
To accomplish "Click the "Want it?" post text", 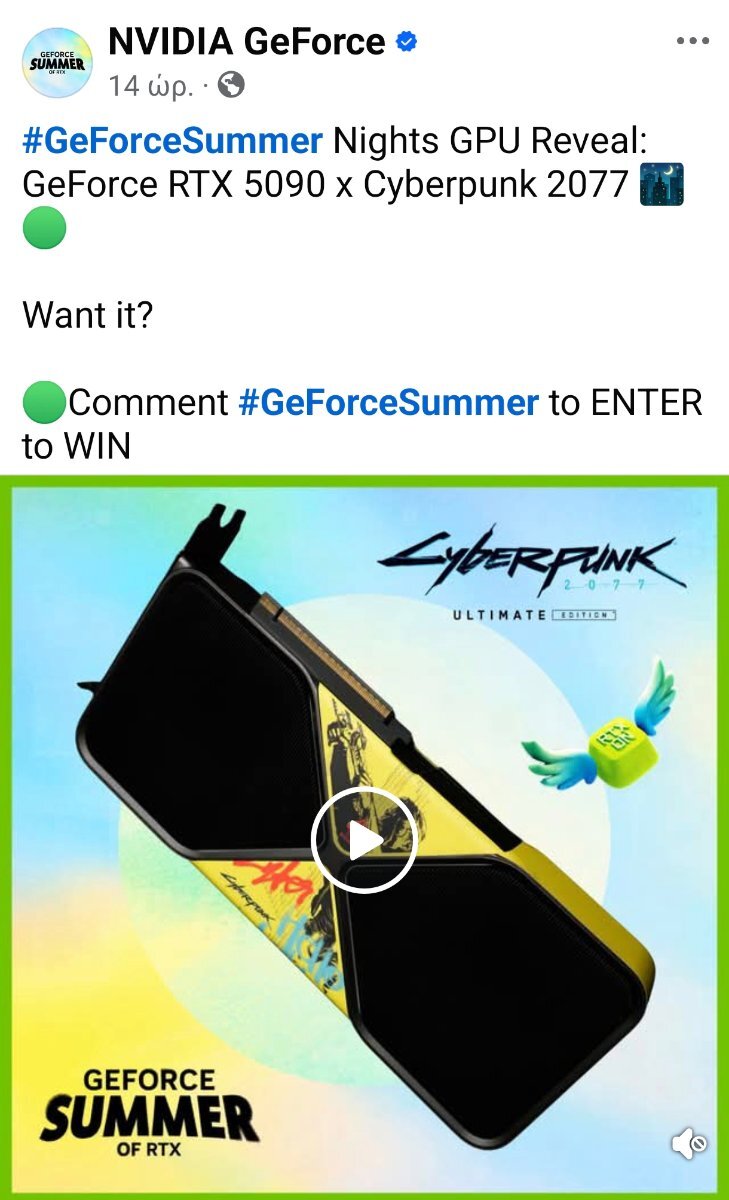I will pyautogui.click(x=88, y=316).
